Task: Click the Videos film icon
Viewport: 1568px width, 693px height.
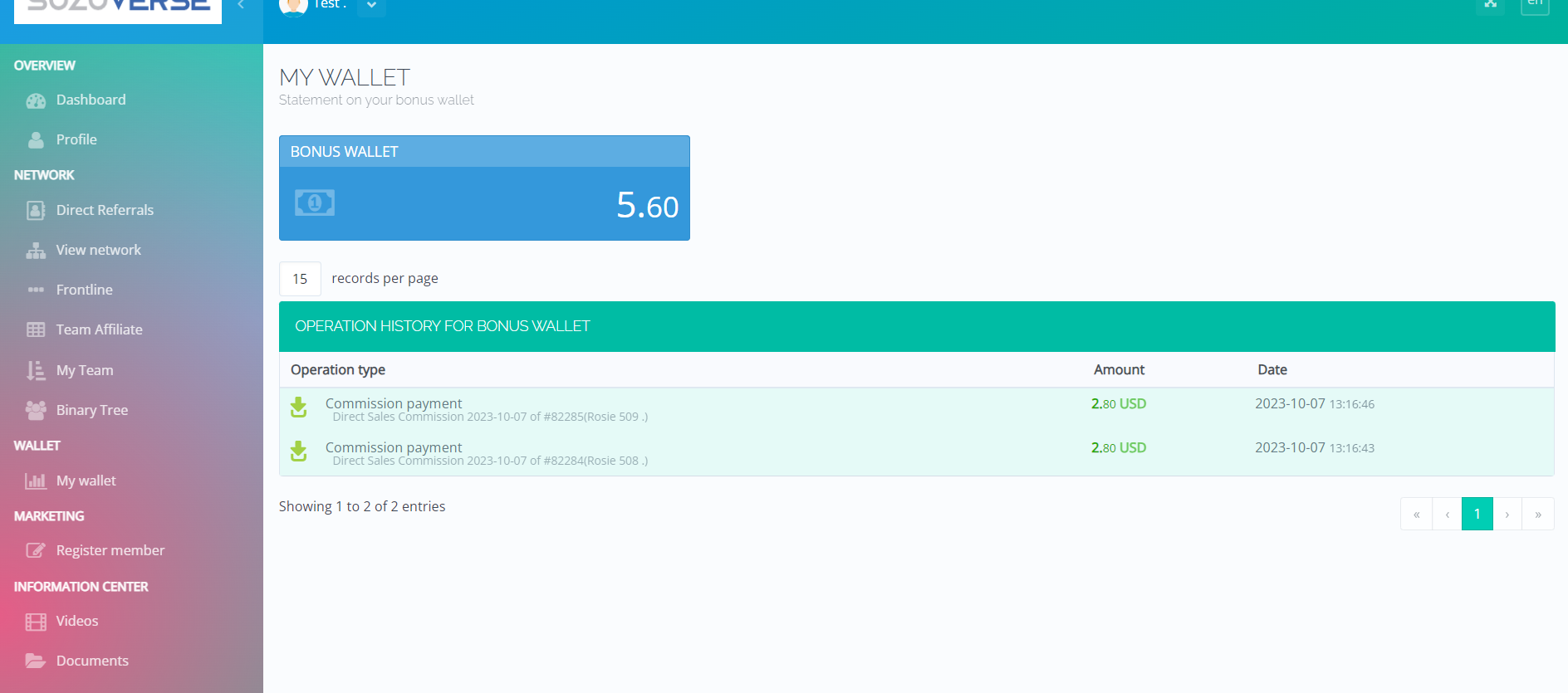Action: (36, 622)
